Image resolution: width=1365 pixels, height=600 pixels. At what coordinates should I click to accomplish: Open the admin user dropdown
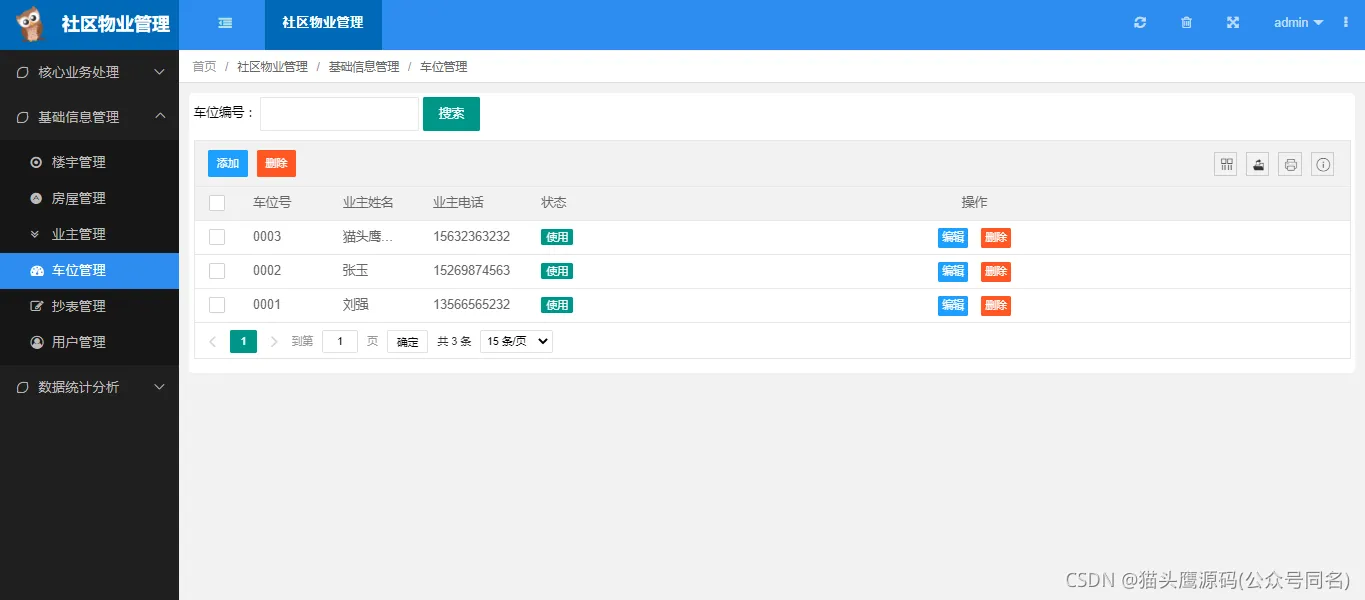point(1298,22)
